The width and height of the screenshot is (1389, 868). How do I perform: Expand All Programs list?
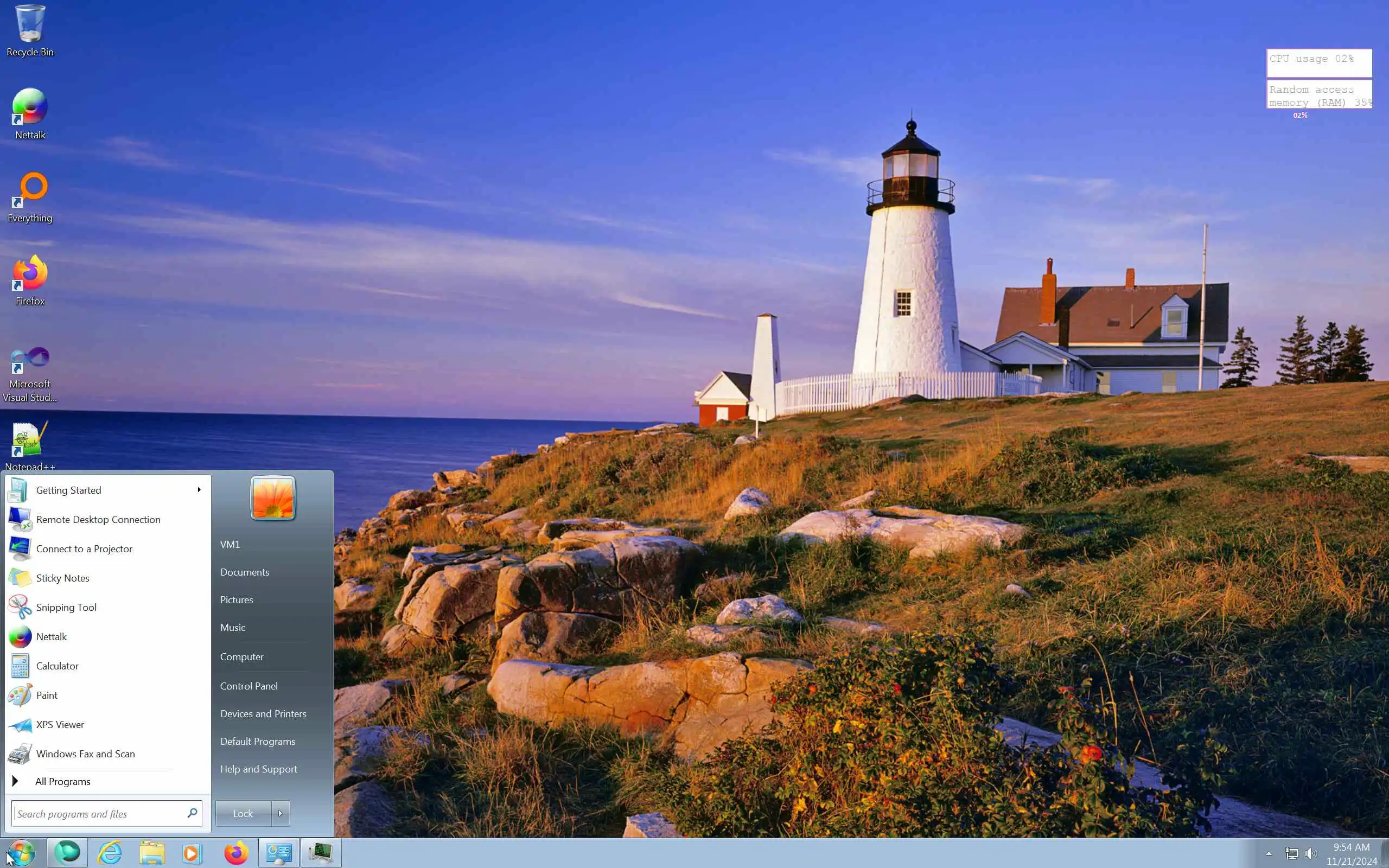click(62, 781)
